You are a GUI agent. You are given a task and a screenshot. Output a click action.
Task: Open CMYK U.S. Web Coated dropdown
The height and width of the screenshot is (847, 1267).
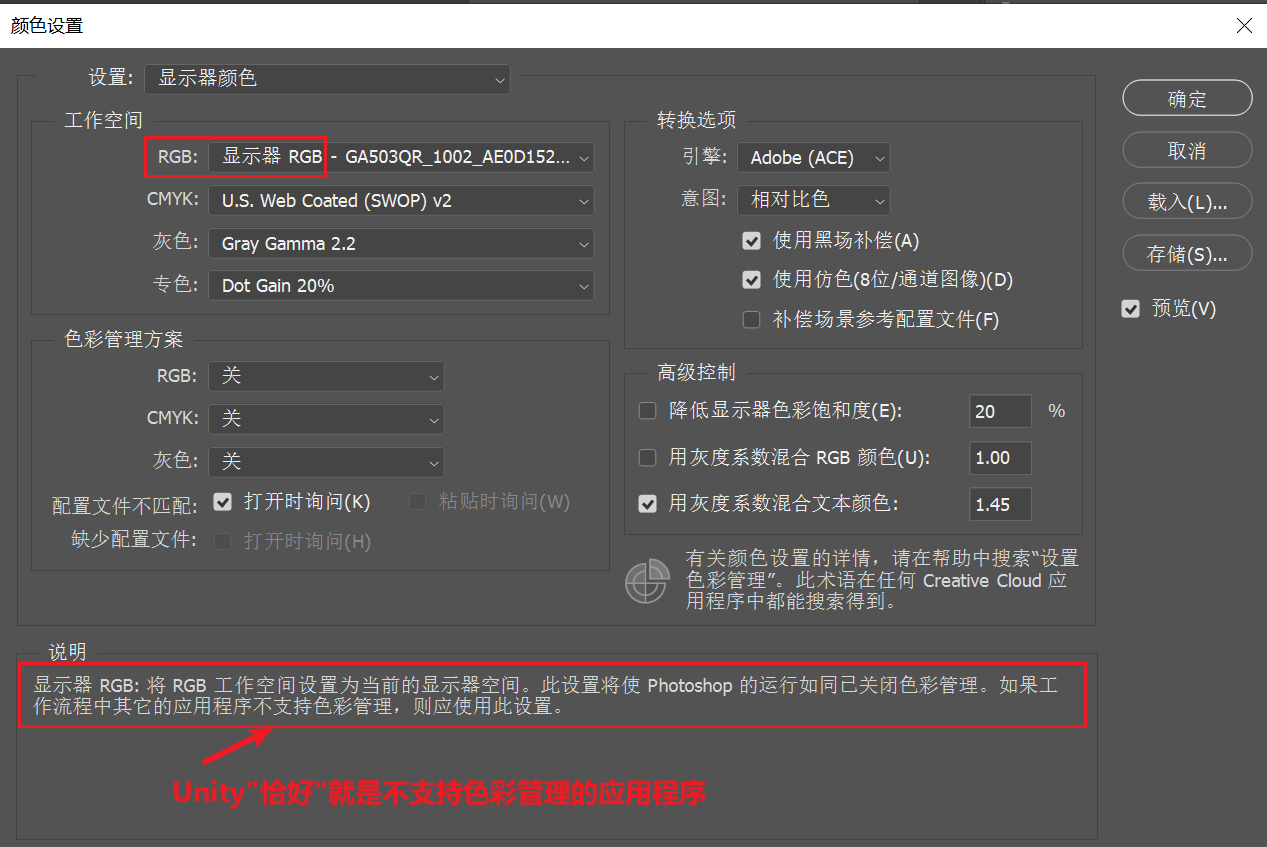400,201
